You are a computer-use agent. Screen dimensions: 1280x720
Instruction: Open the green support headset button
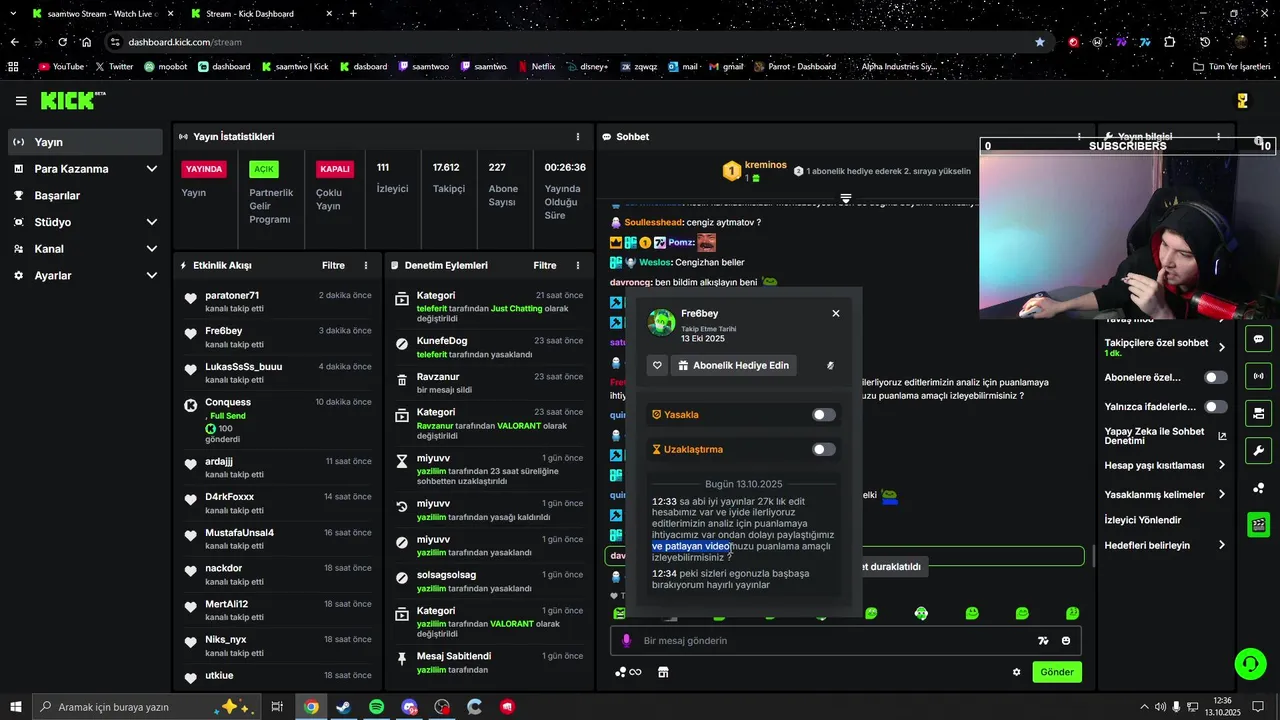1249,663
